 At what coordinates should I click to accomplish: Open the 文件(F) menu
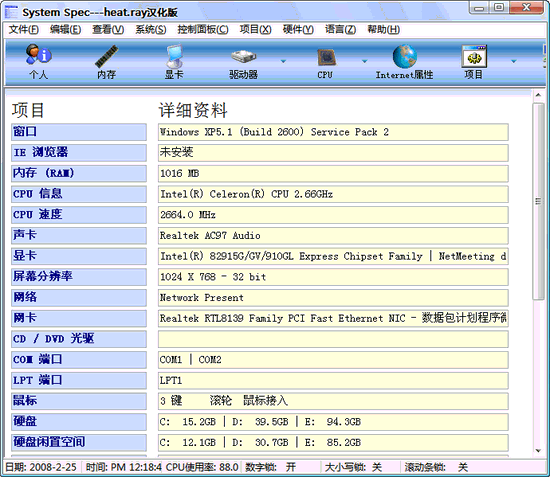(x=24, y=29)
